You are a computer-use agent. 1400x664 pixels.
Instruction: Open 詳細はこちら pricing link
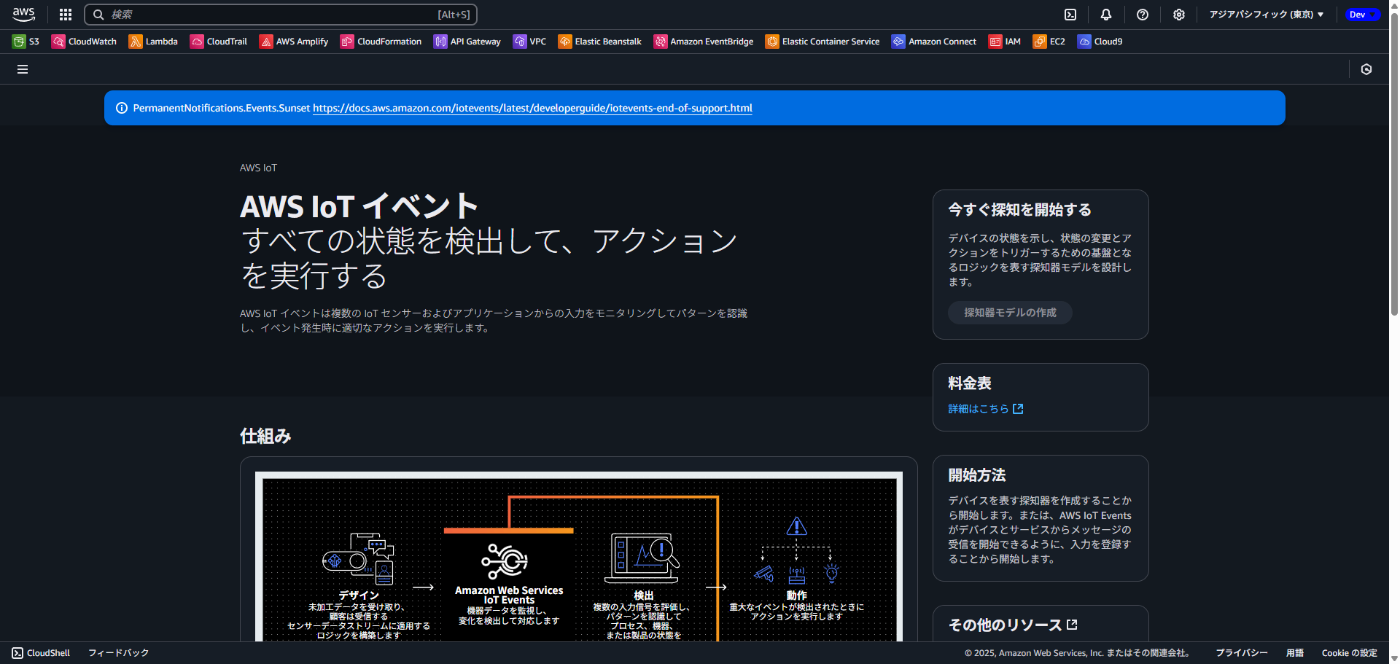click(985, 409)
